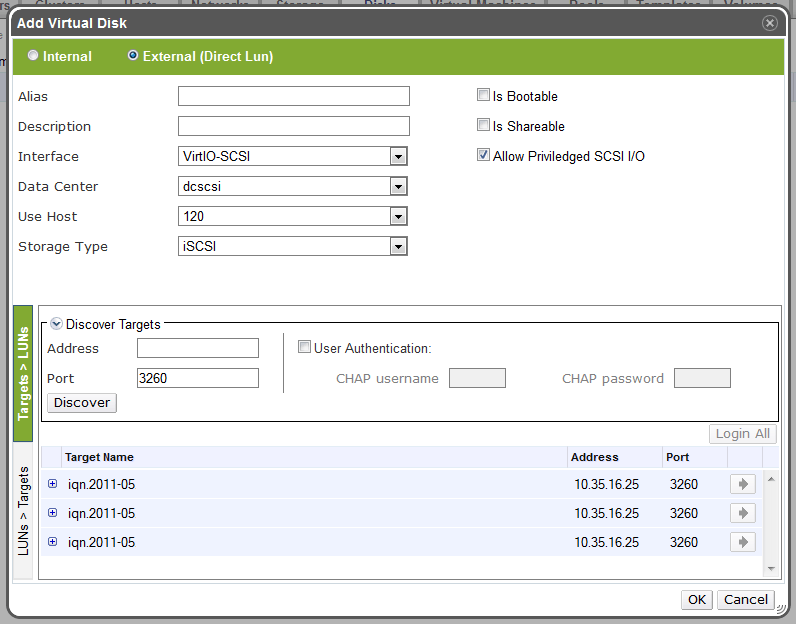Viewport: 796px width, 624px height.
Task: Uncheck Allow Priviledged SCSI I/O
Action: point(484,156)
